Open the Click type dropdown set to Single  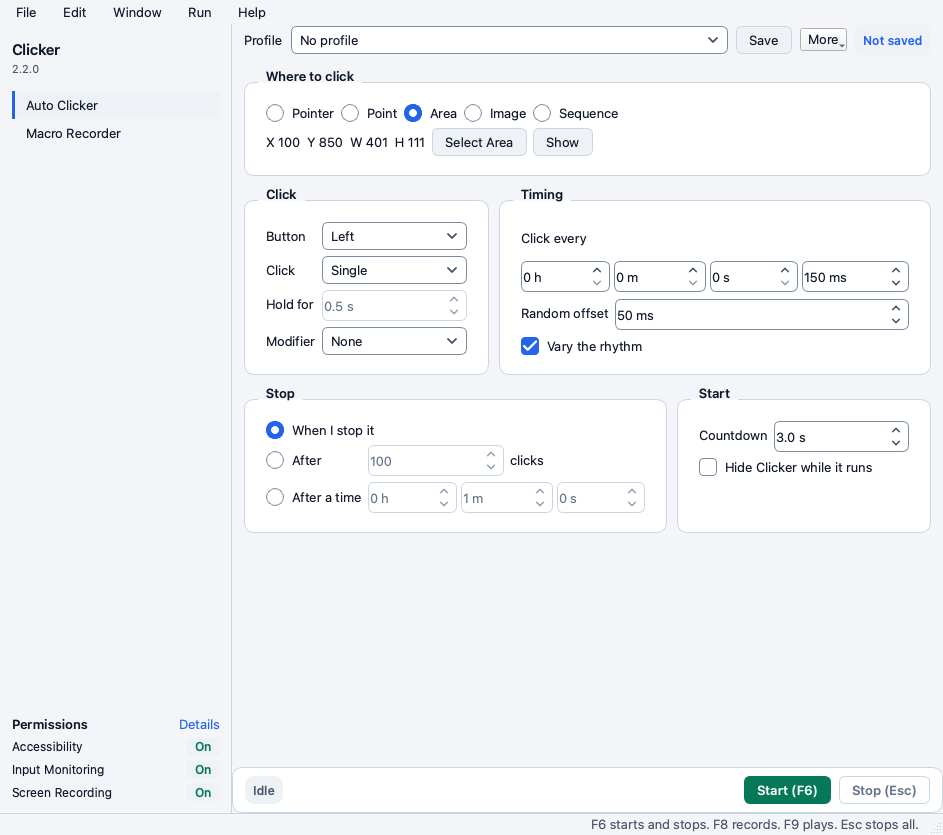(x=395, y=270)
